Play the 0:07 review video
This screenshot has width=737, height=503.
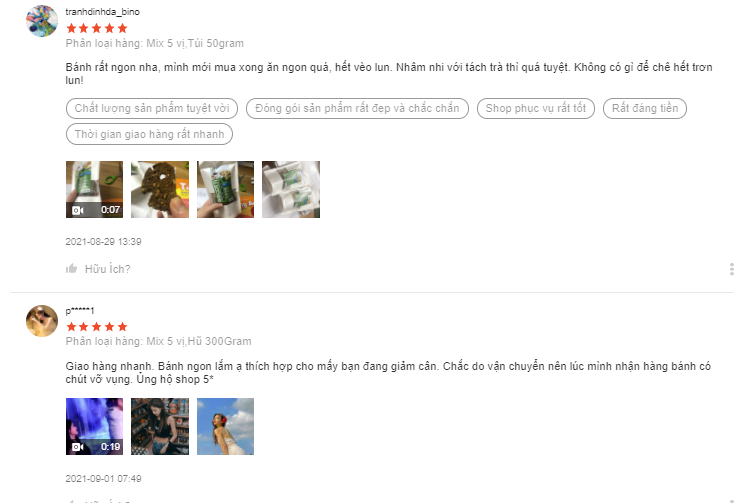click(94, 189)
